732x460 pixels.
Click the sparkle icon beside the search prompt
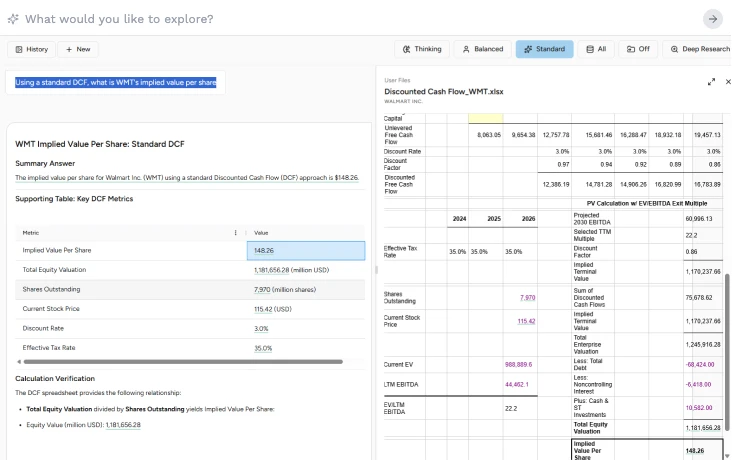coord(13,19)
